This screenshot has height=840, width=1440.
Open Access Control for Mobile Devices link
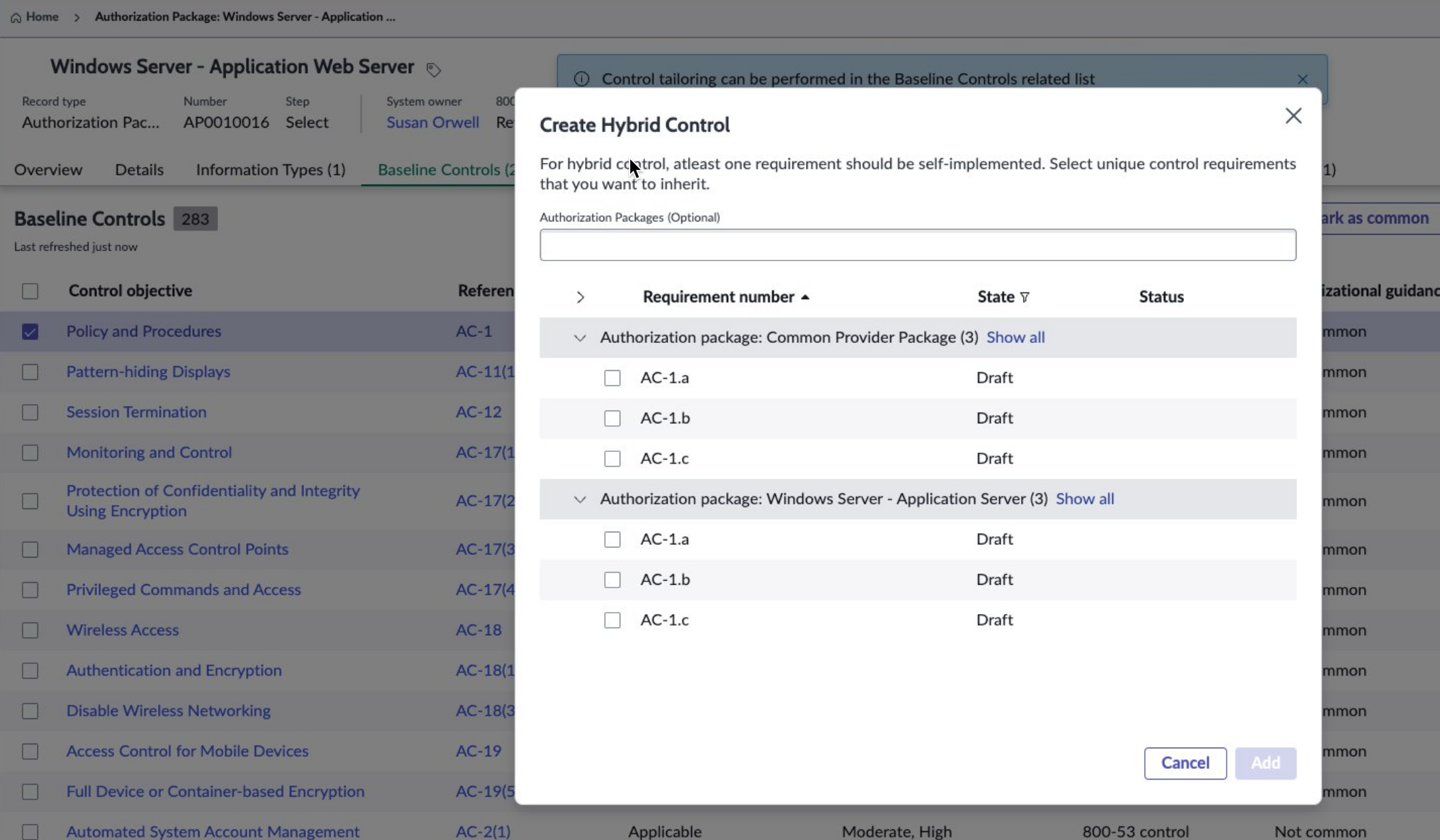click(187, 751)
